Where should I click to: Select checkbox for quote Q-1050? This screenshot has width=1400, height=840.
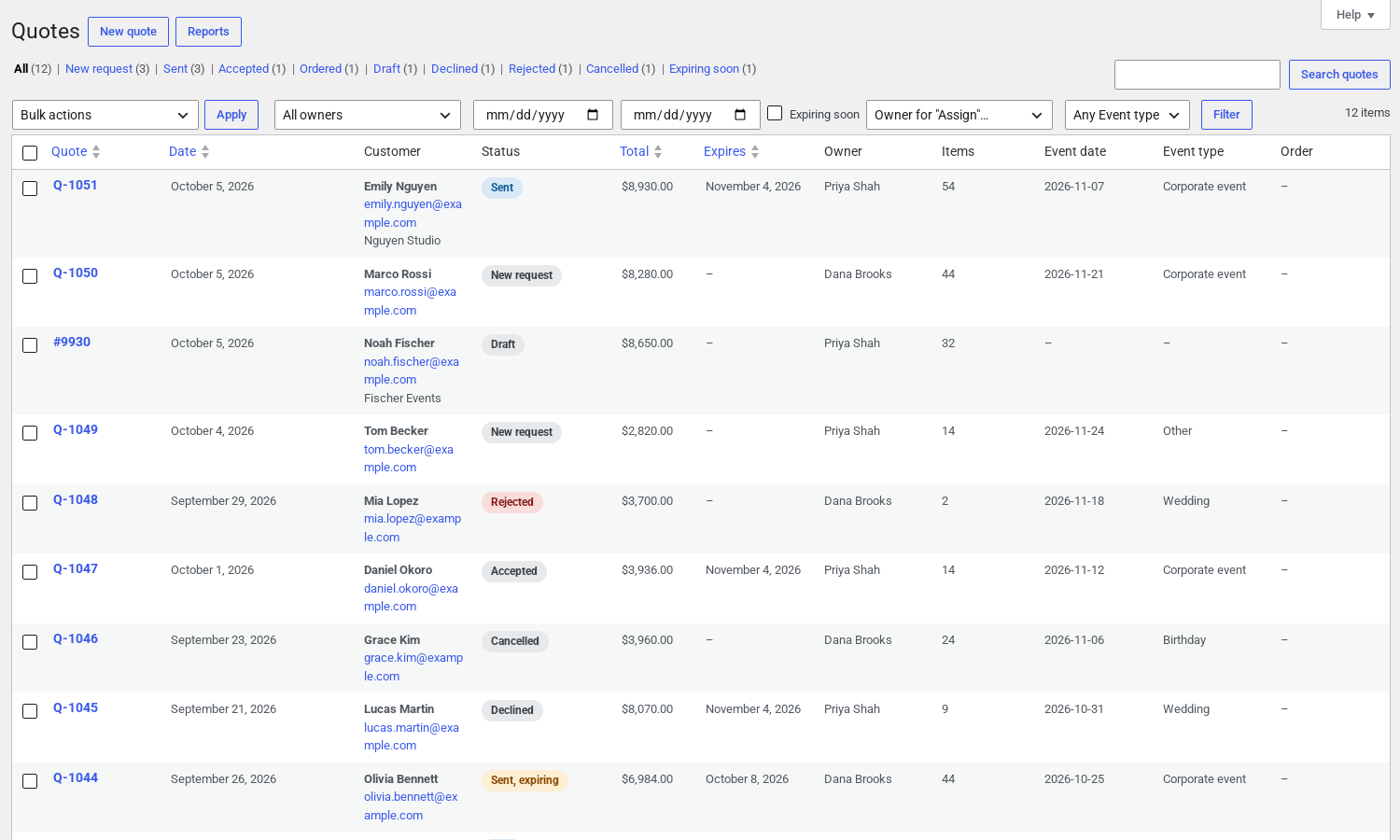30,276
